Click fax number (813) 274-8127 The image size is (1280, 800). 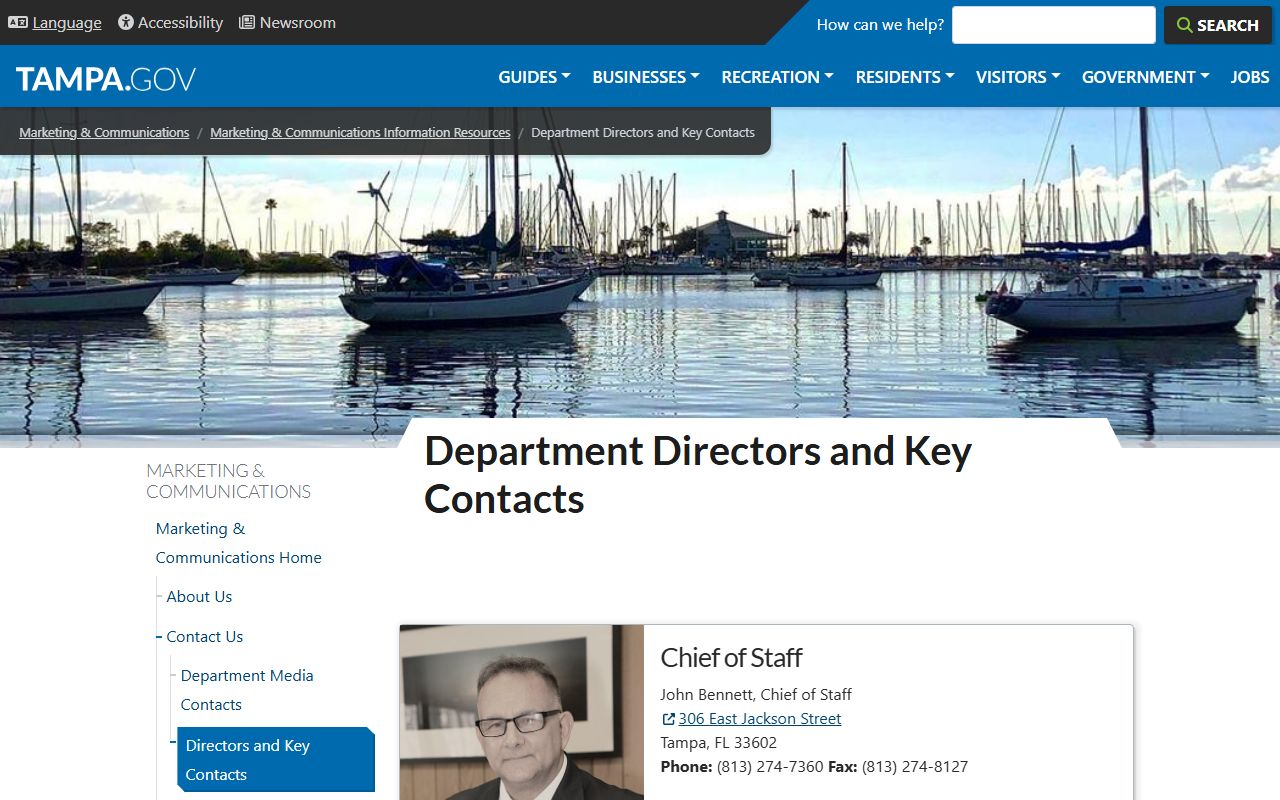tap(915, 766)
